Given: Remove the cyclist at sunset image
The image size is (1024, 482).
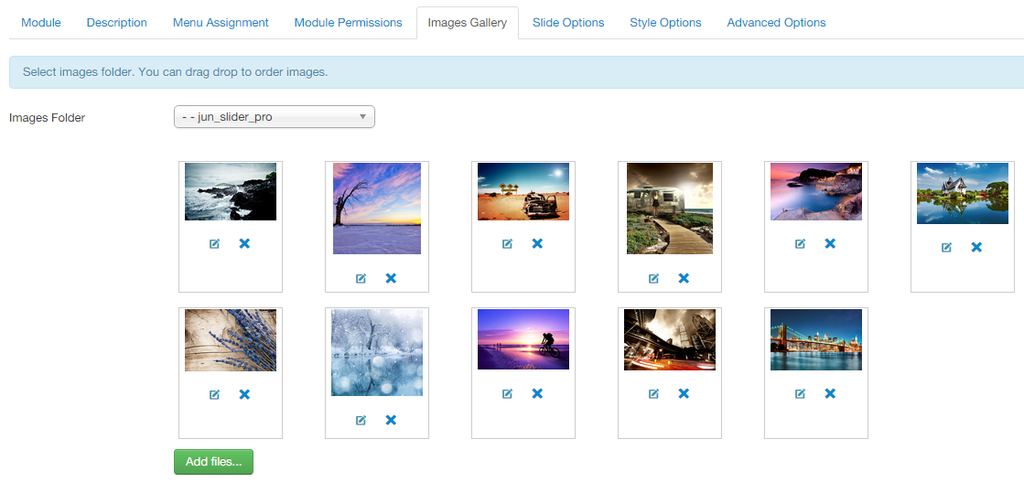Looking at the screenshot, I should (537, 394).
